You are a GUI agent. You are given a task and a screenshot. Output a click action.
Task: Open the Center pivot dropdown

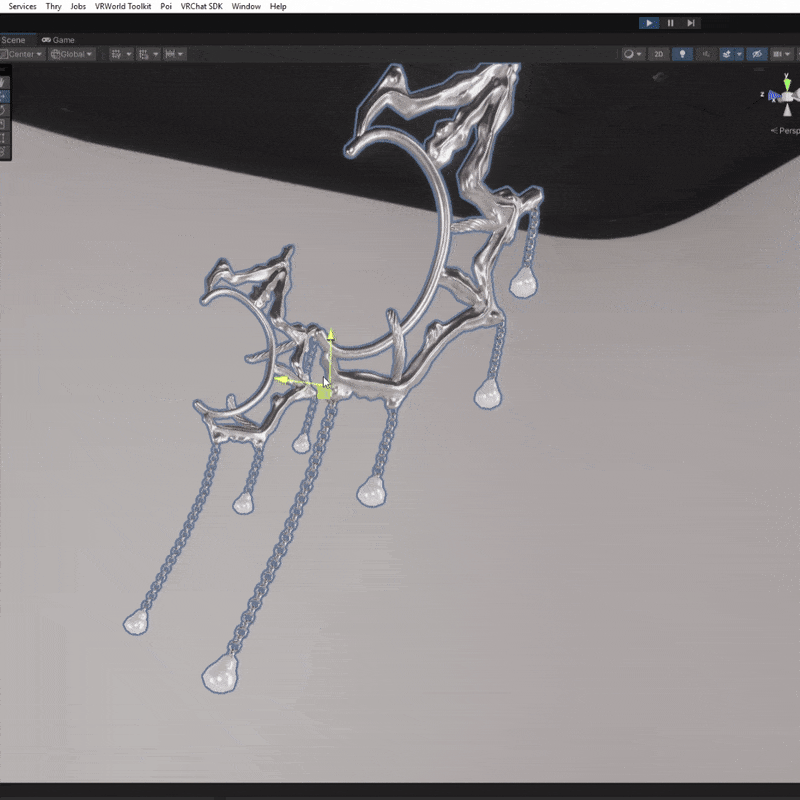(22, 54)
